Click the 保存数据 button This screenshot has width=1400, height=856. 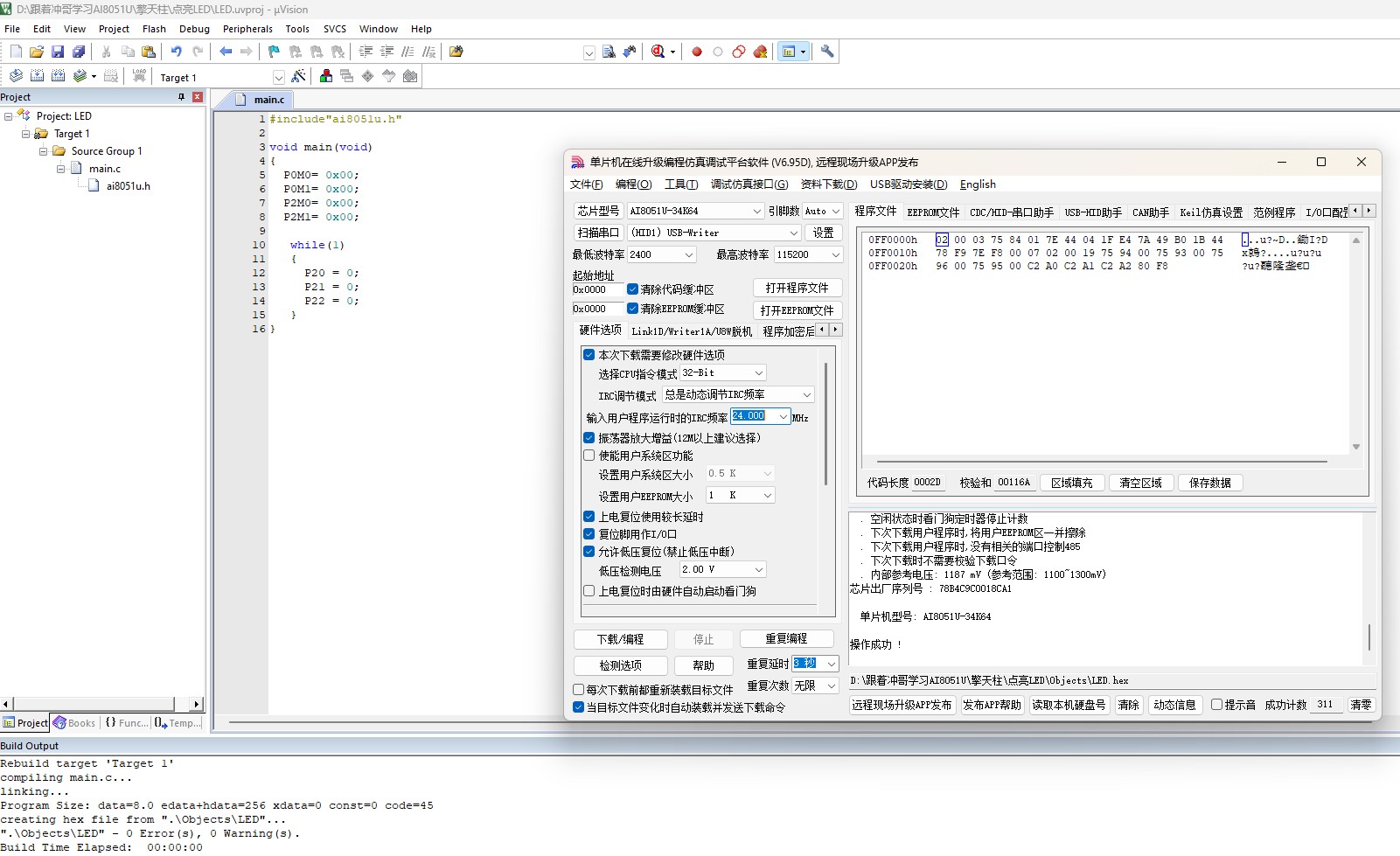1209,483
